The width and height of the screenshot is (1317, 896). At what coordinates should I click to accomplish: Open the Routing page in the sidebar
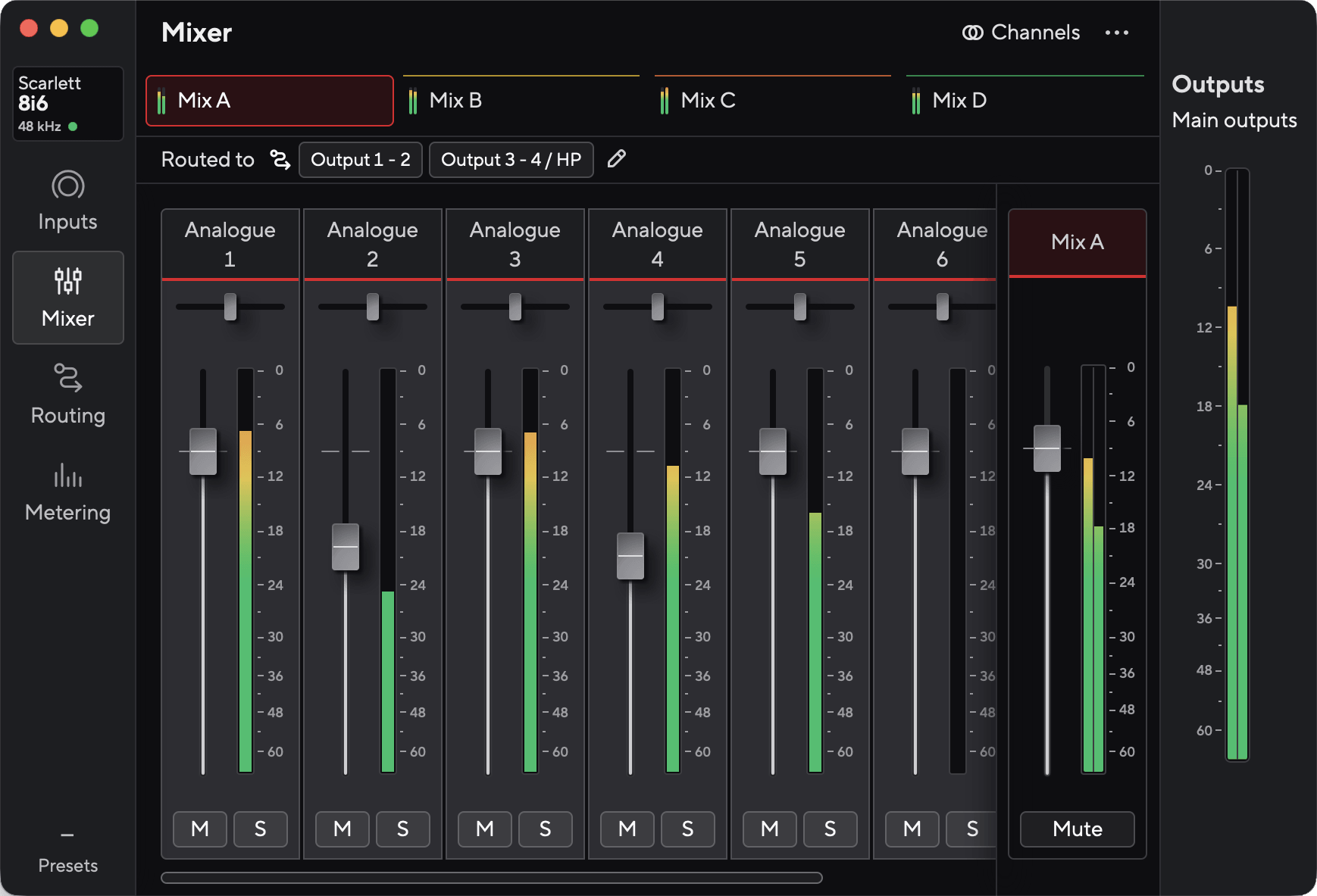(x=67, y=395)
